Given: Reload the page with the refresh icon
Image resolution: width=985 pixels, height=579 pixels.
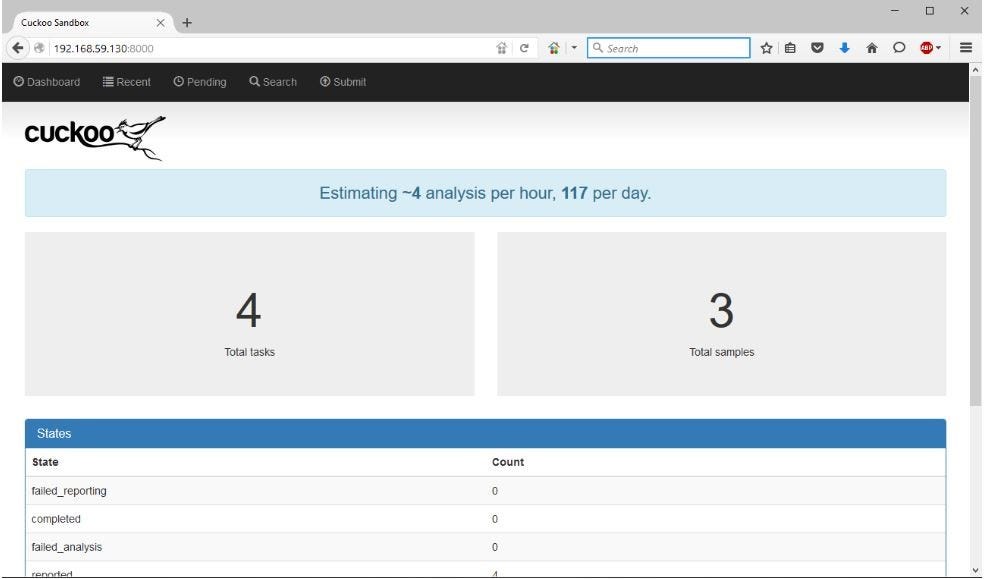Looking at the screenshot, I should coord(524,48).
